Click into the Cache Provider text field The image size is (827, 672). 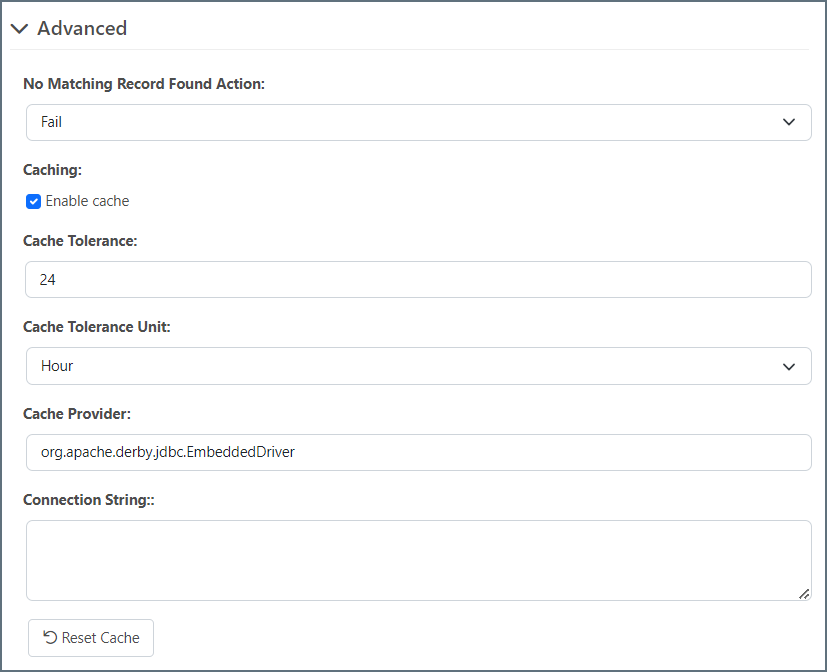(418, 452)
